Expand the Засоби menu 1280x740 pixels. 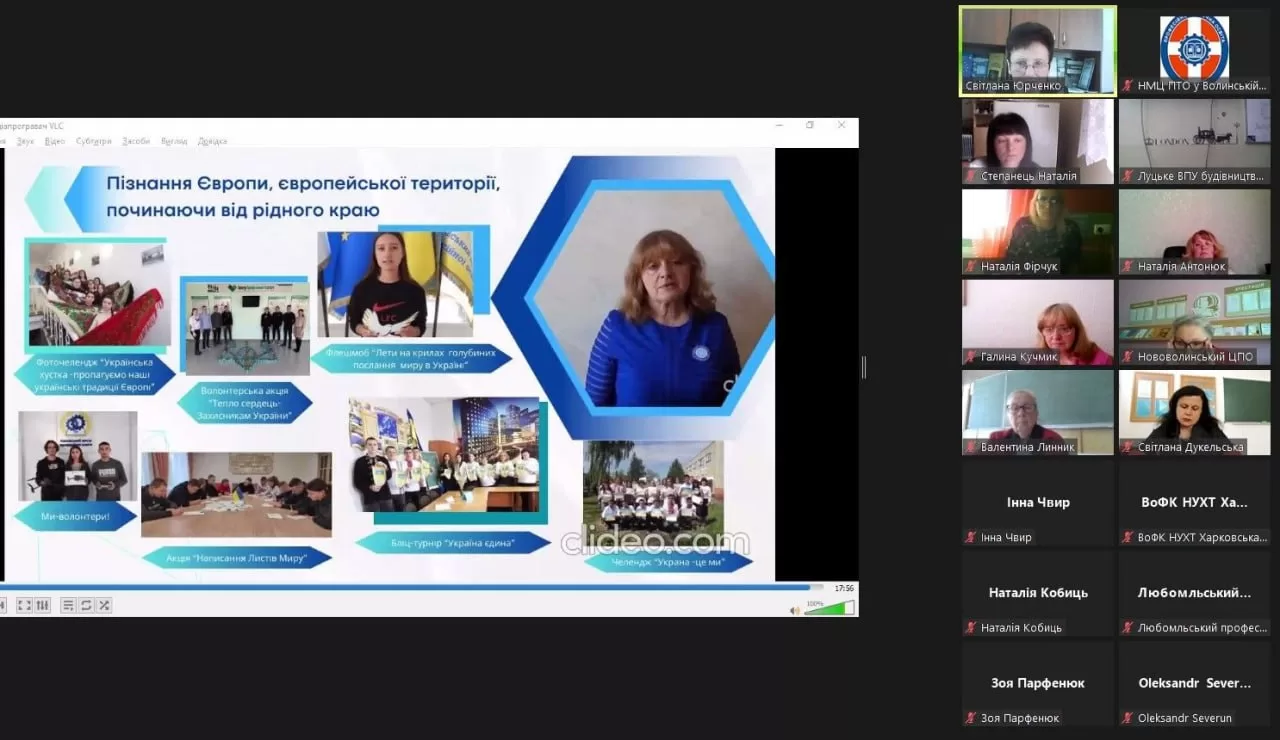[x=136, y=141]
